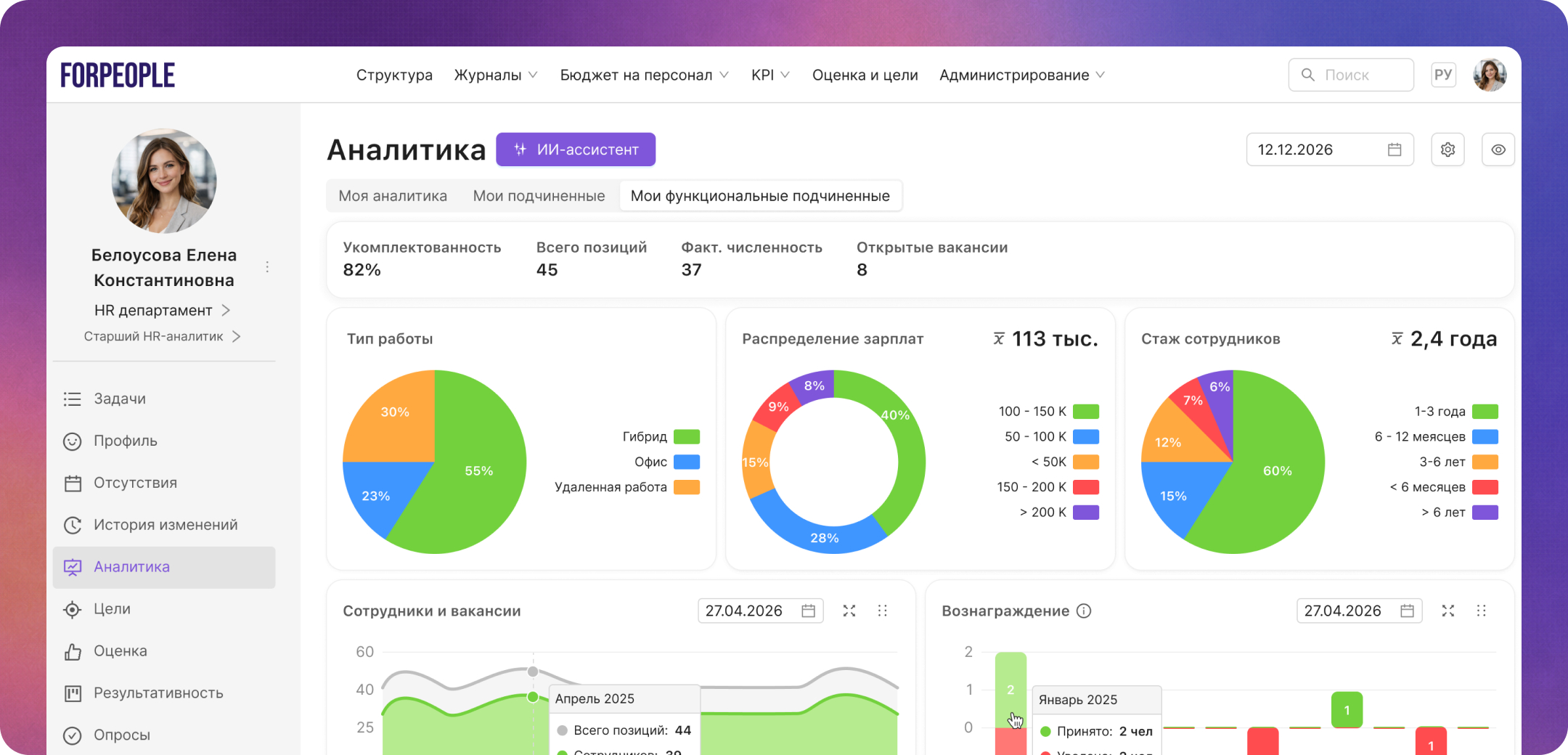Go to Отсутствия section

(x=164, y=483)
